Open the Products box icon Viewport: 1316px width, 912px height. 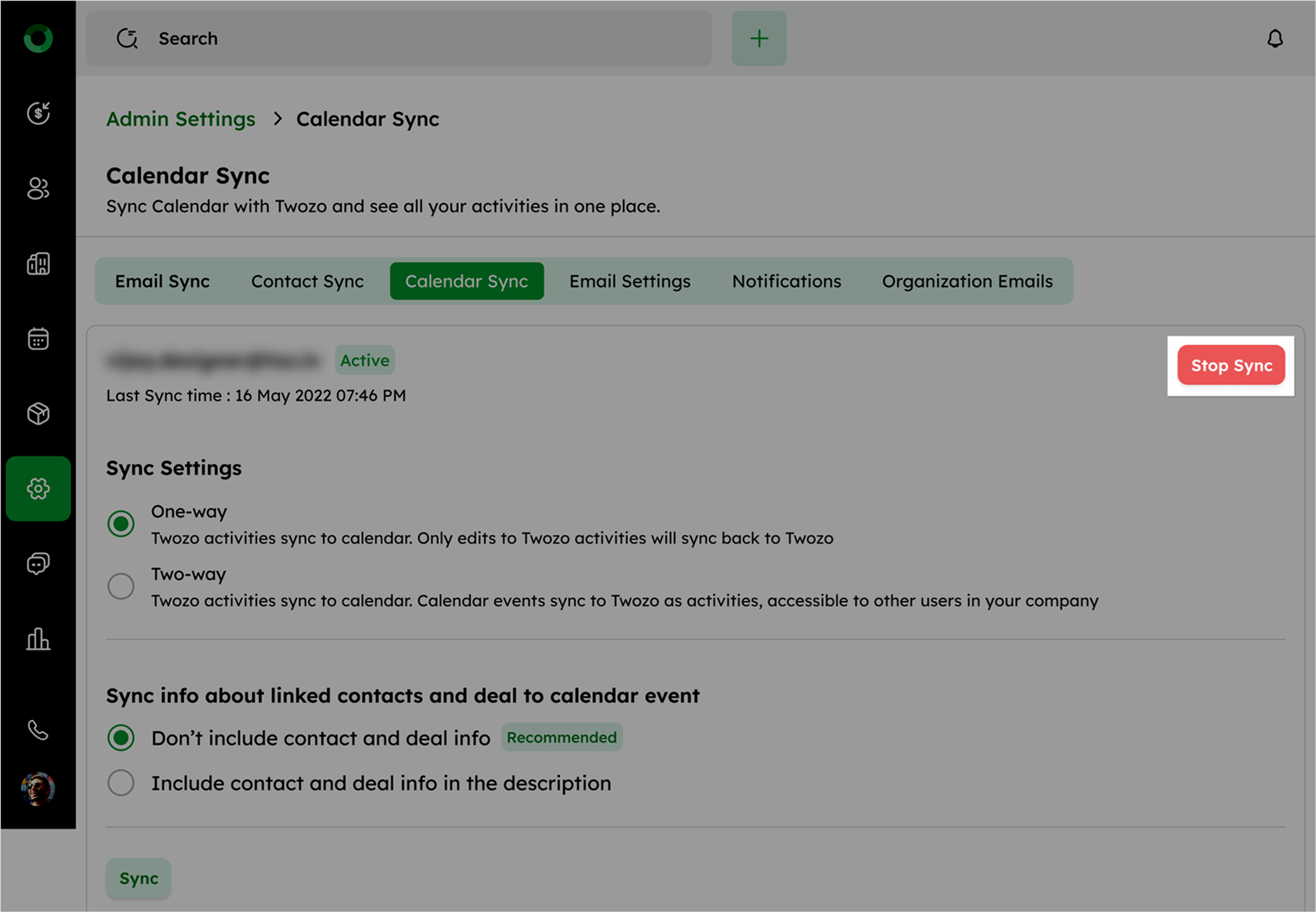click(x=38, y=414)
